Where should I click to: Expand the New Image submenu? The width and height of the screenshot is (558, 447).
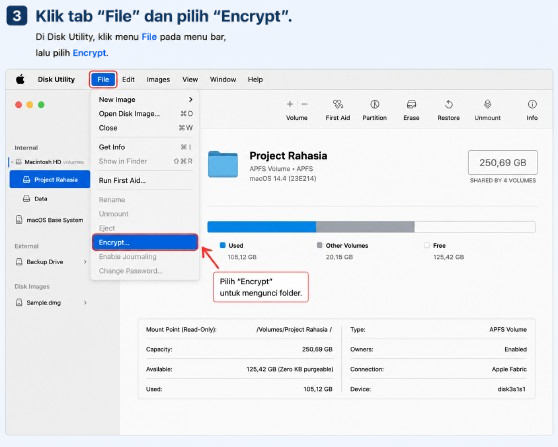coord(146,100)
